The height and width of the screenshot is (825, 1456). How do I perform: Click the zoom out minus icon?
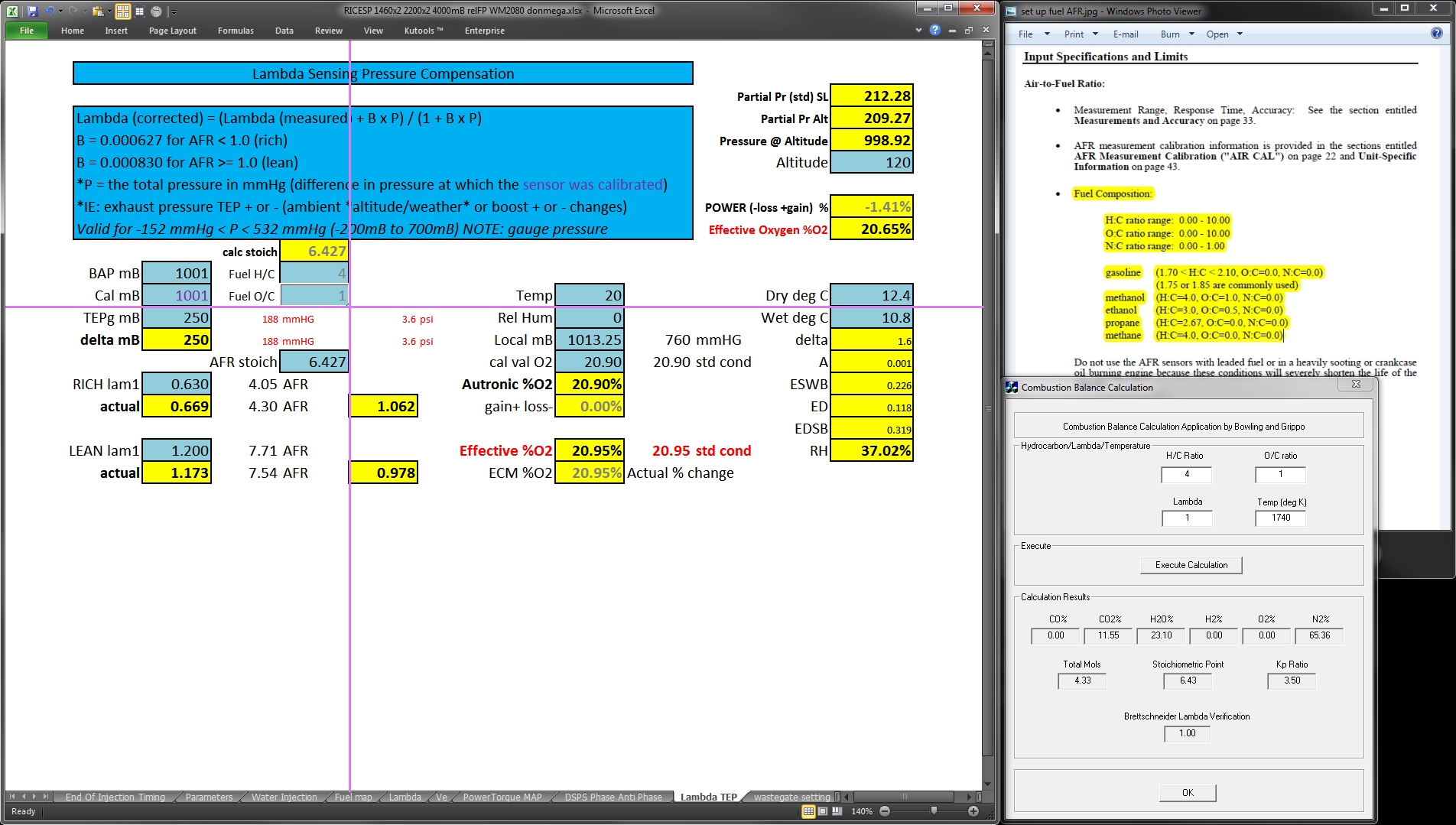(x=885, y=811)
